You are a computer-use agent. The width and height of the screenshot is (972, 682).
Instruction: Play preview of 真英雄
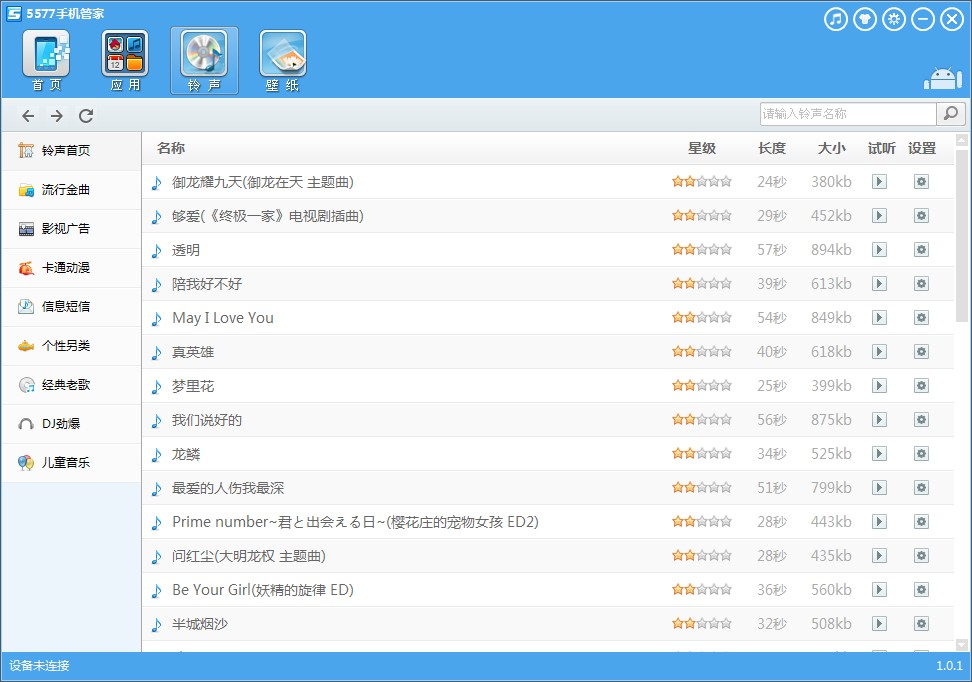879,352
